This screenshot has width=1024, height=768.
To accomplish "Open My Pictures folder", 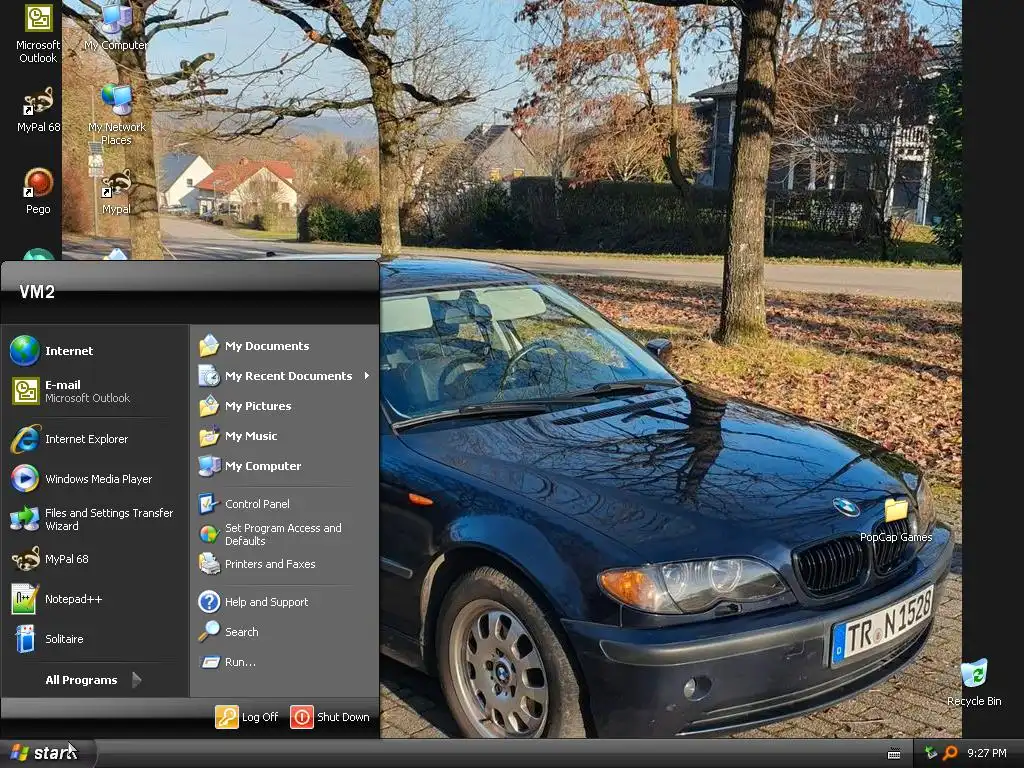I will coord(285,406).
